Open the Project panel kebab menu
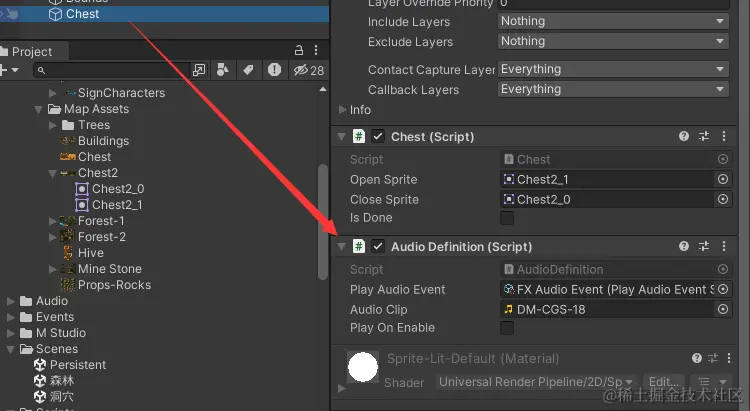 click(316, 50)
